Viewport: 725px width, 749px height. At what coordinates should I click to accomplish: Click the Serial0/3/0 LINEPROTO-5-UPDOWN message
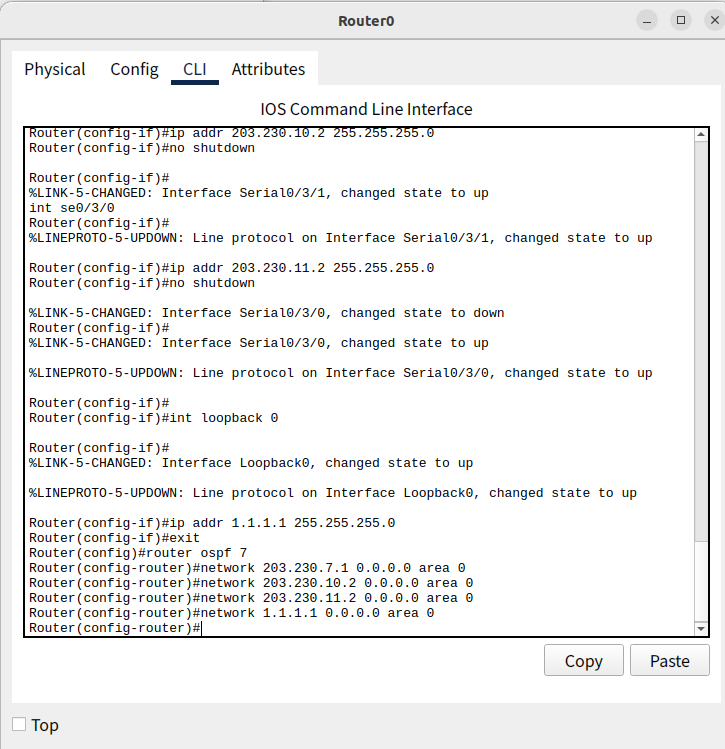(x=341, y=373)
